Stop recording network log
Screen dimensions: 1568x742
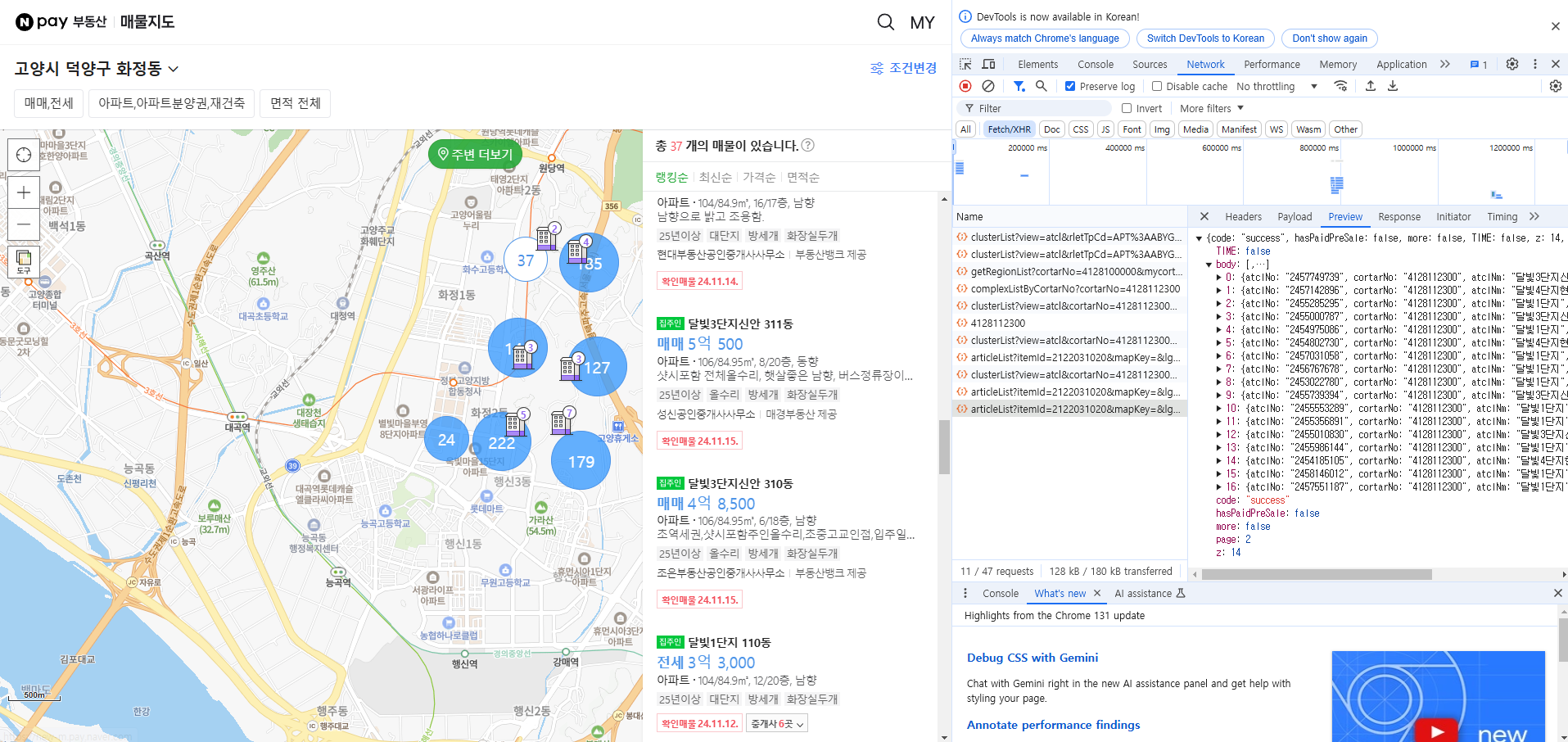point(965,86)
